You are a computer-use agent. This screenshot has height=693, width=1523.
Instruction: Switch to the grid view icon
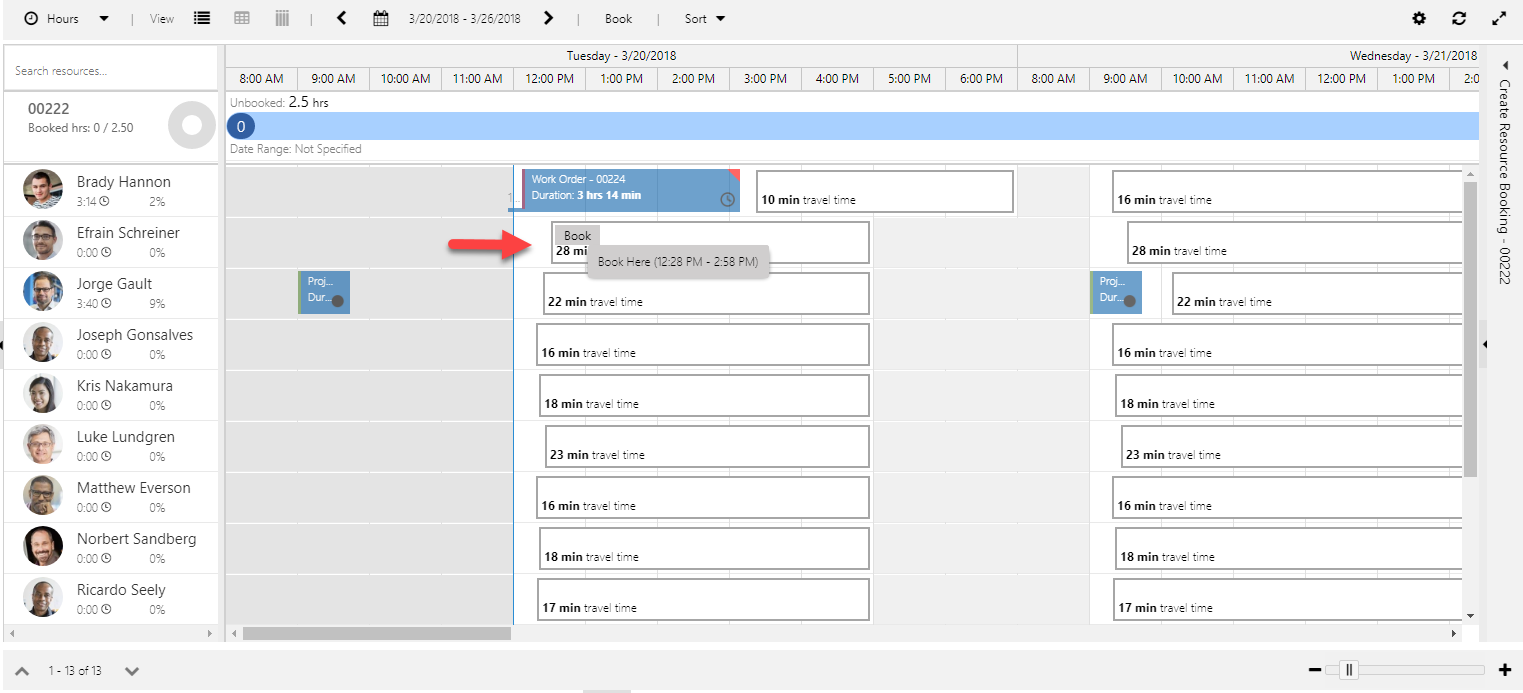[x=241, y=18]
